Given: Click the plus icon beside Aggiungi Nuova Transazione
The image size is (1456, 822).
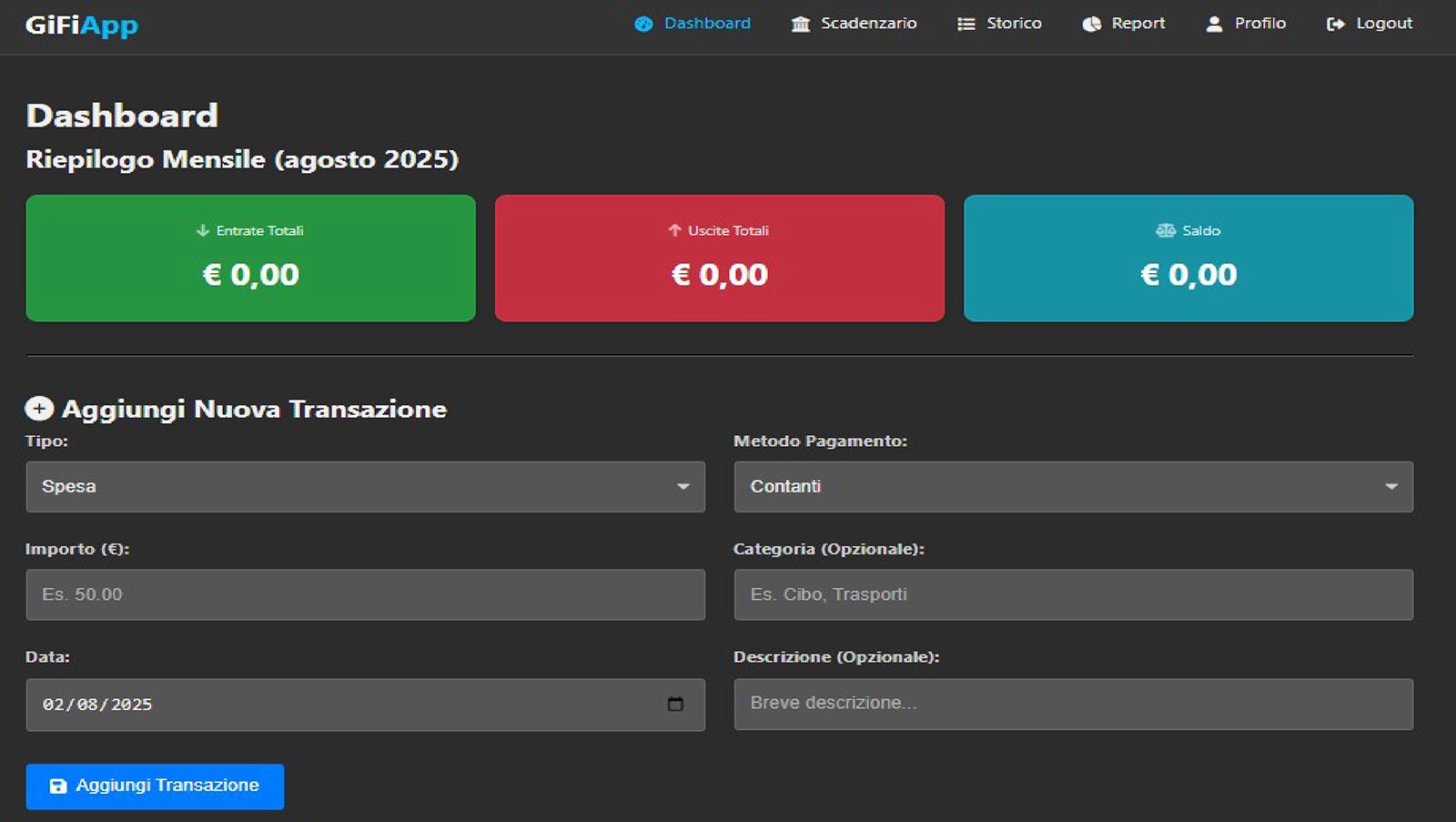Looking at the screenshot, I should click(37, 409).
